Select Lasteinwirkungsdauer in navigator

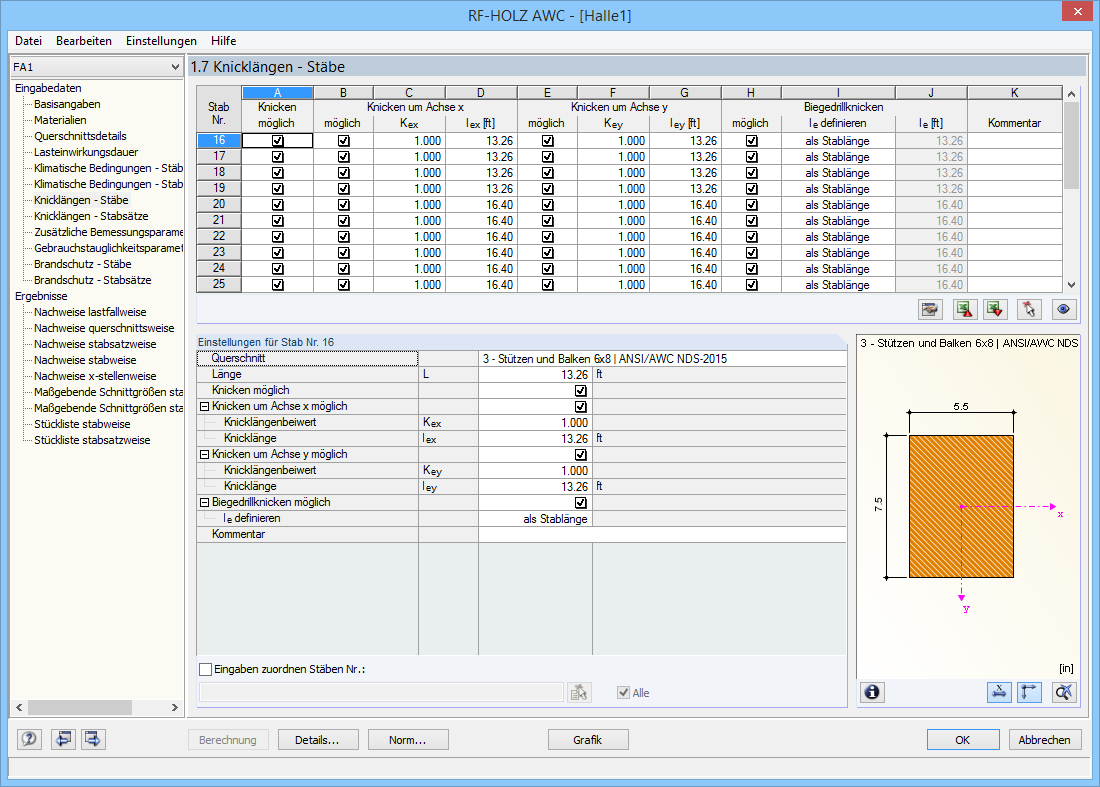tap(86, 152)
